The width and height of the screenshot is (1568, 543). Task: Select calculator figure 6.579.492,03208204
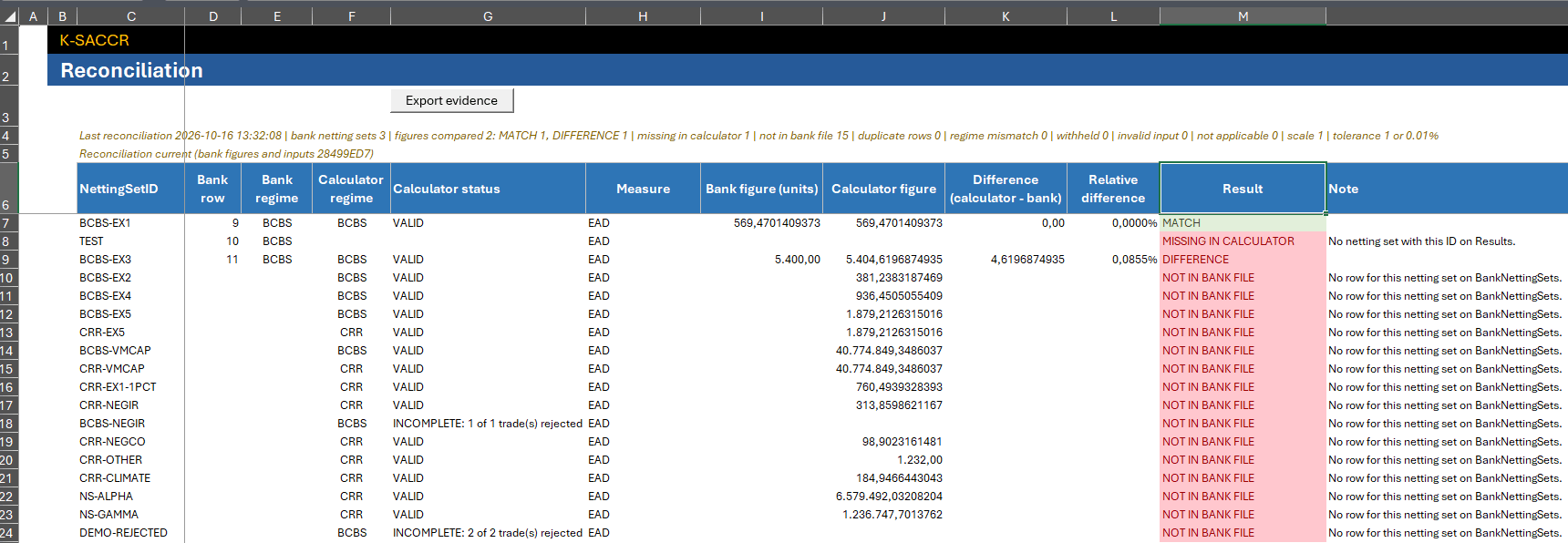[883, 497]
